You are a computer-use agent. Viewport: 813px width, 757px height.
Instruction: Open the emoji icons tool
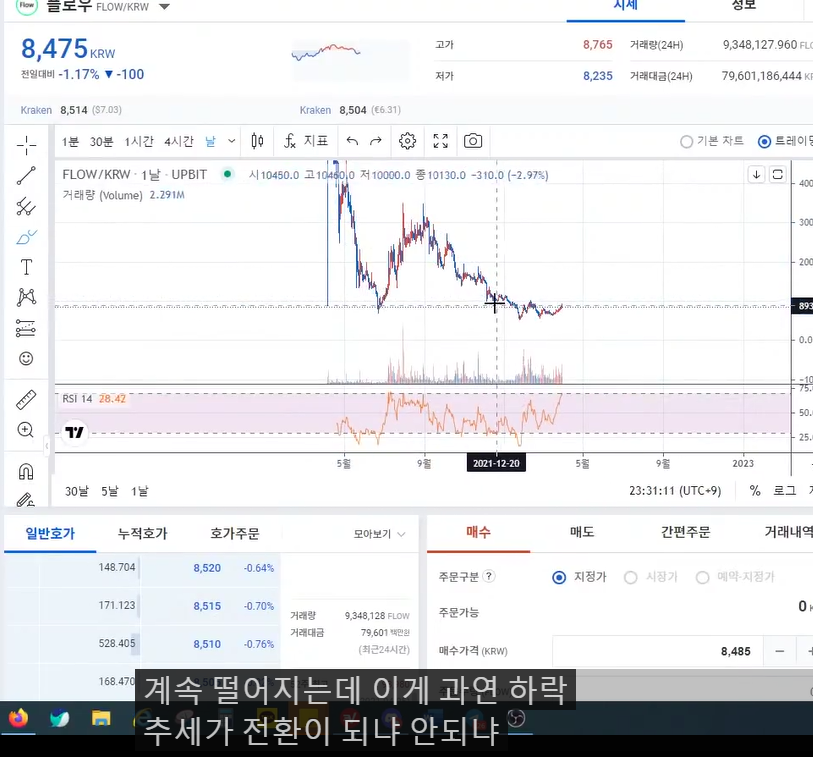tap(26, 358)
